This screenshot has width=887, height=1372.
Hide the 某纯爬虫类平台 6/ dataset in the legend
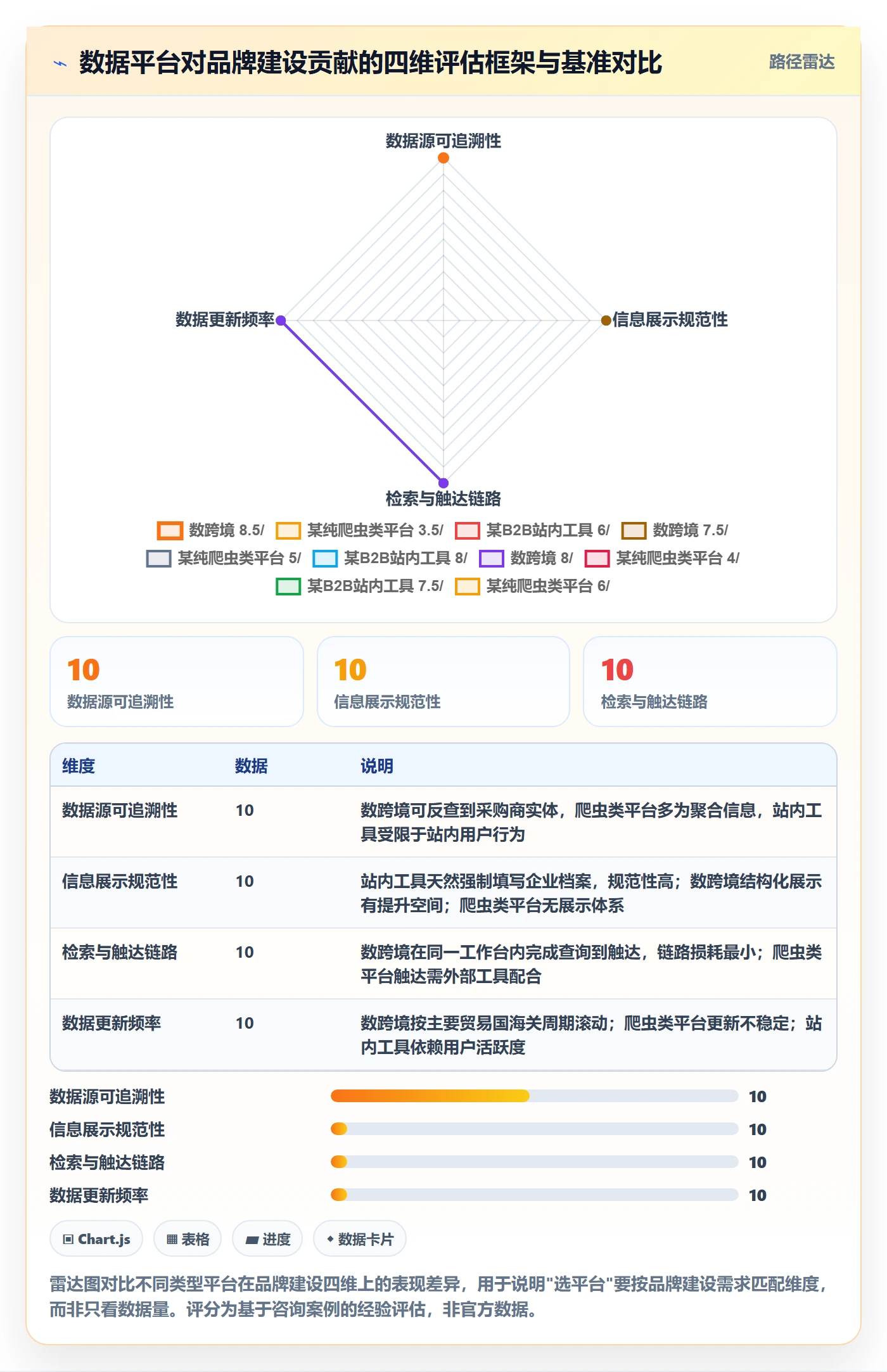(x=532, y=586)
